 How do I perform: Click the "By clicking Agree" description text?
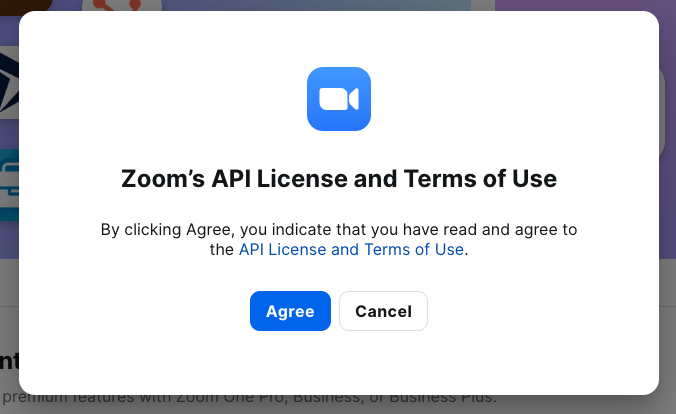338,230
